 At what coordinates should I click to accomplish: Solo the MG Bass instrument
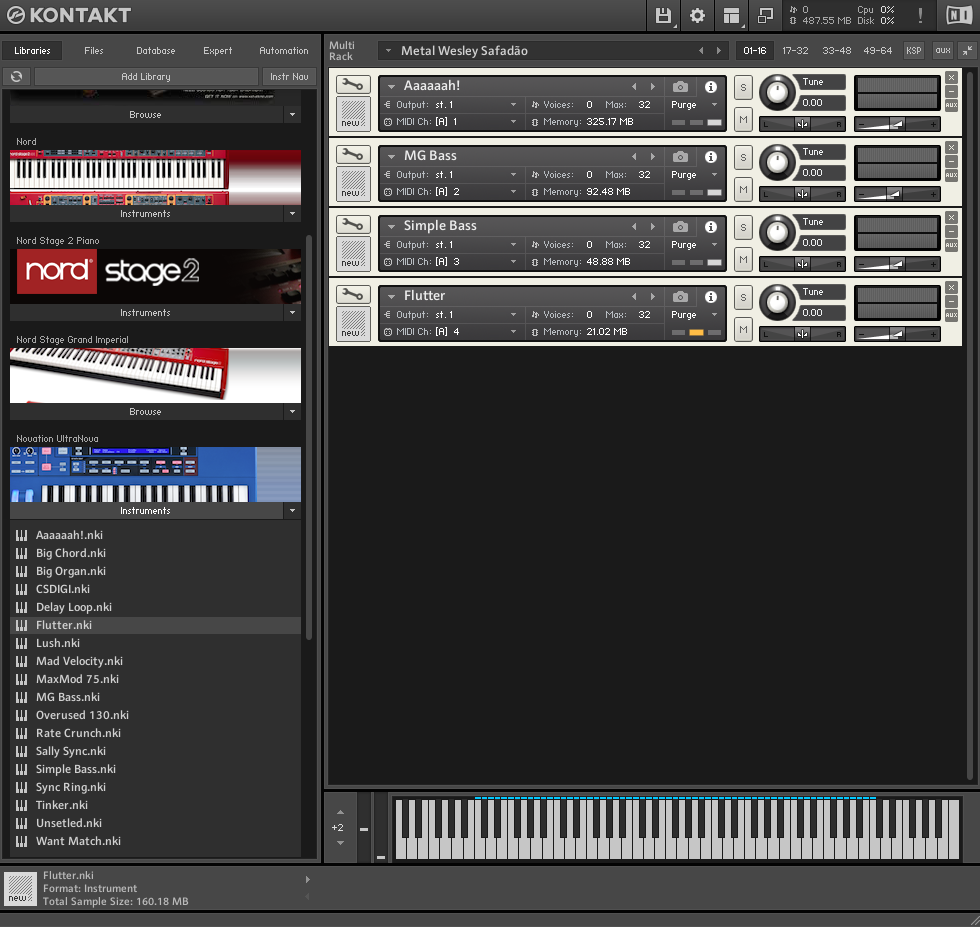[x=743, y=158]
